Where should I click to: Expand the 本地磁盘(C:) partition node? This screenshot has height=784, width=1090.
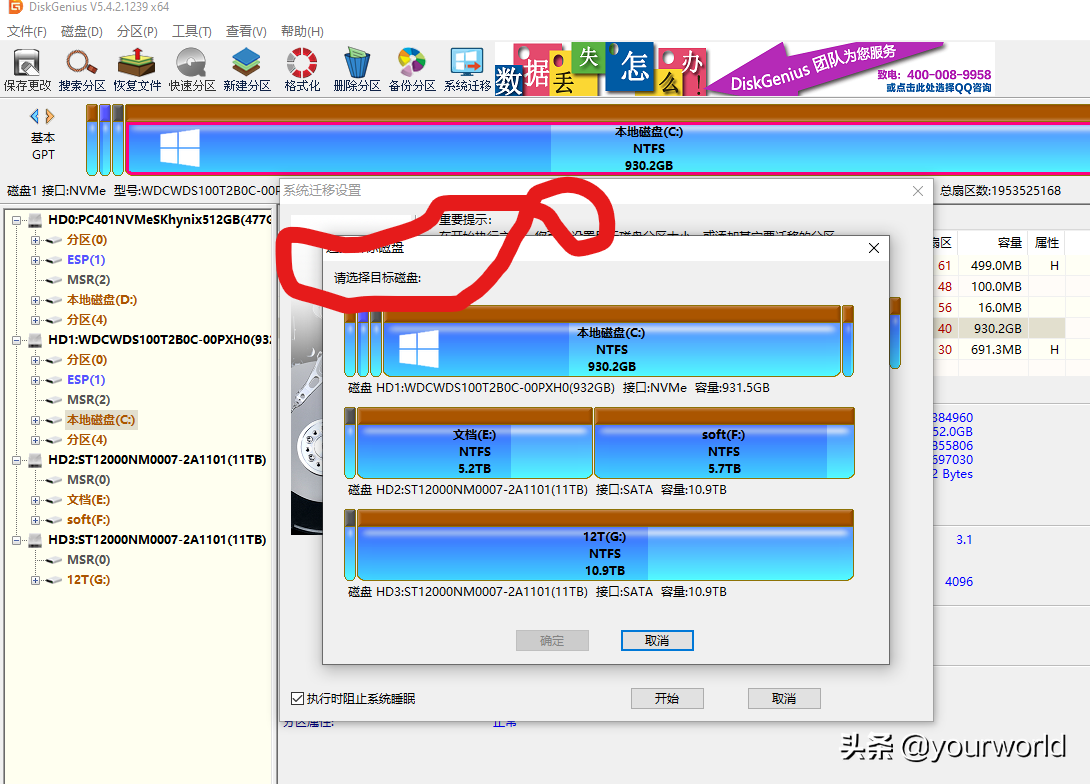(x=35, y=420)
